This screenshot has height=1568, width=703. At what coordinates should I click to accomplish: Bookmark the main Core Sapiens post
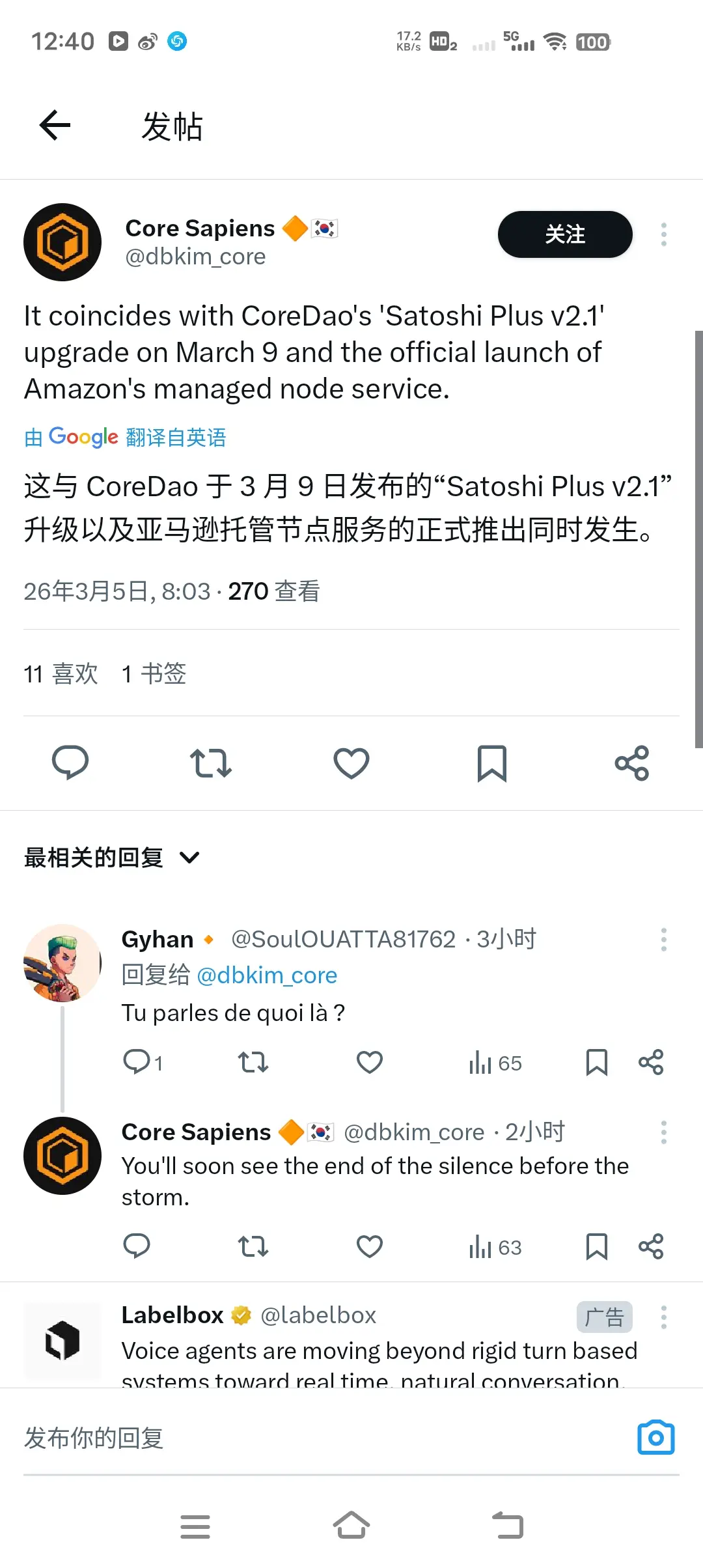click(x=492, y=763)
